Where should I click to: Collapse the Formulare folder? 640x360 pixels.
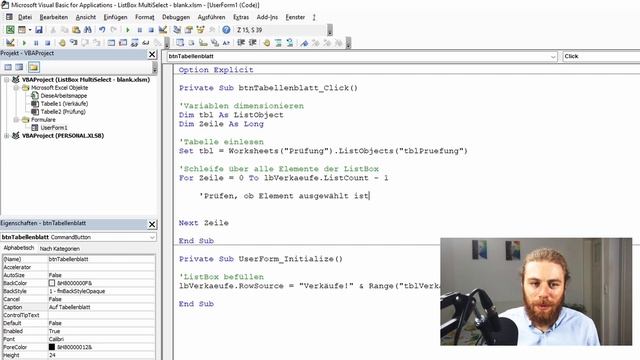click(16, 120)
